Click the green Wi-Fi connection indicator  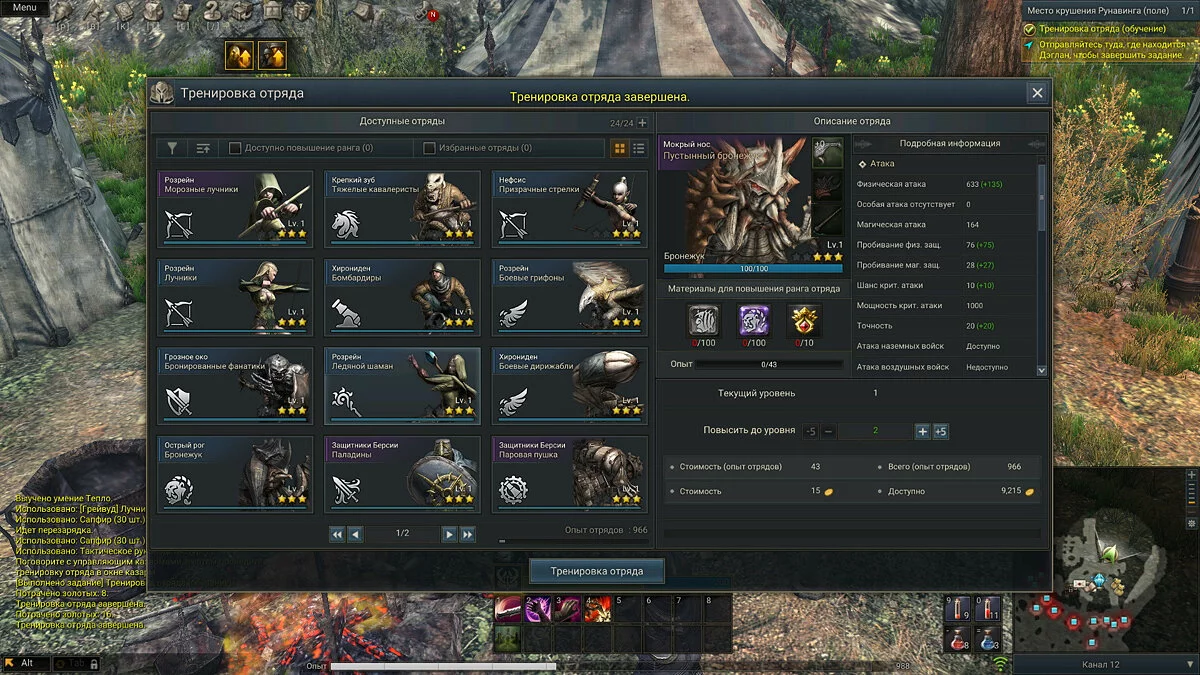(1000, 663)
